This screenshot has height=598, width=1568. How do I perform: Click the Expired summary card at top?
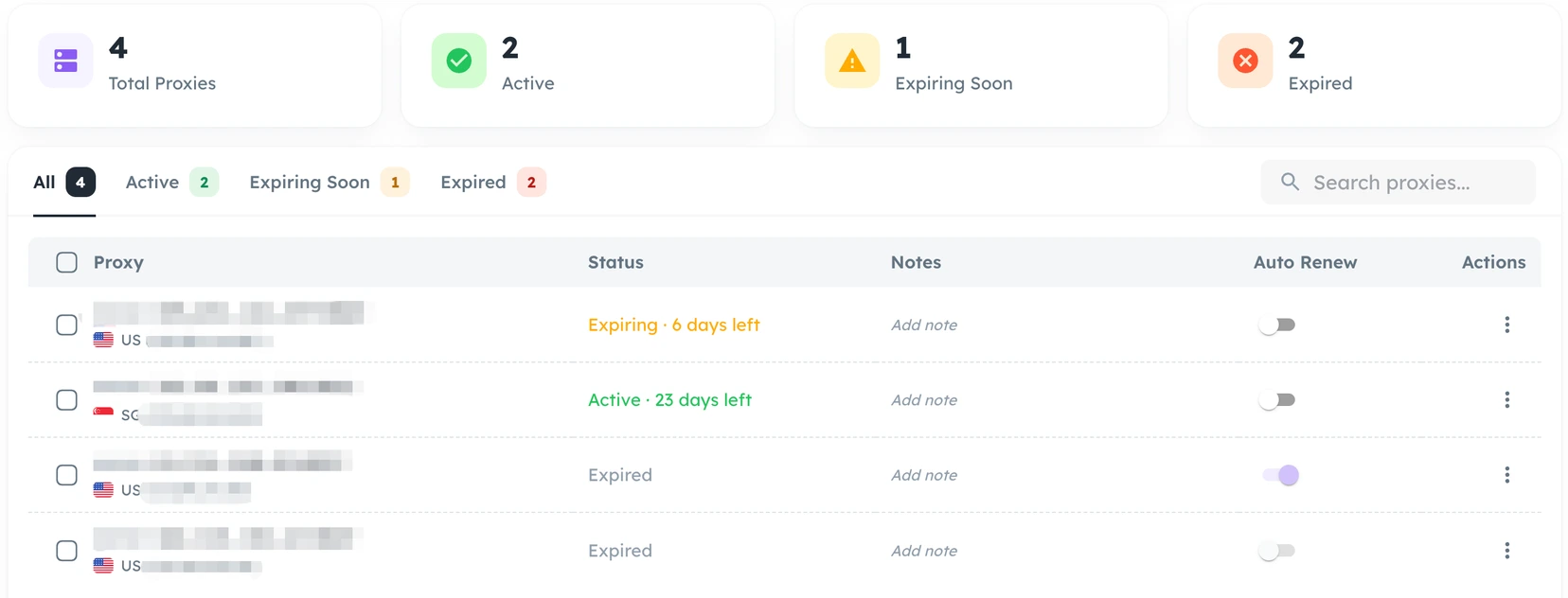coord(1374,64)
